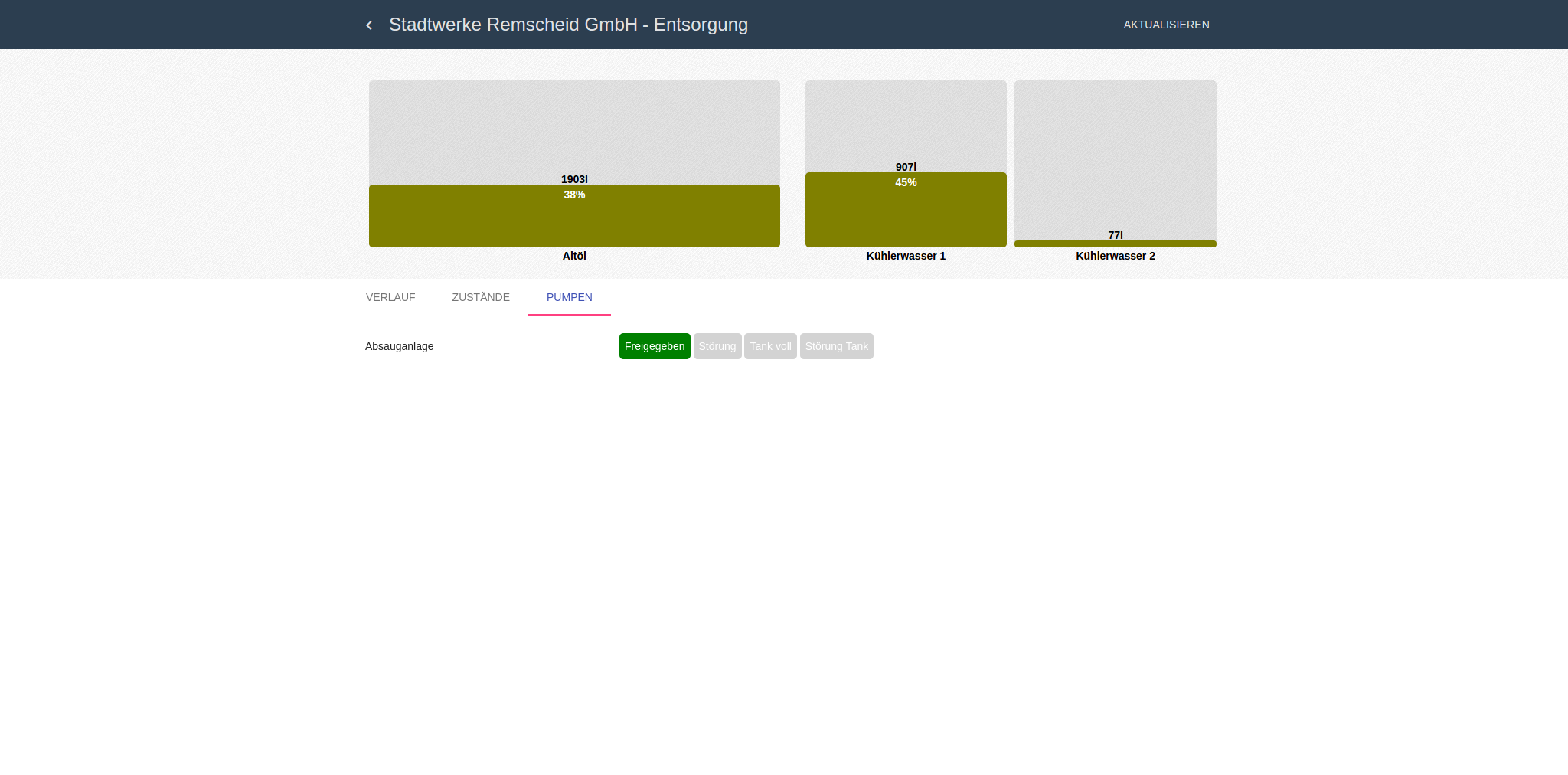Click the green Freigegeben status chip
Image resolution: width=1568 pixels, height=775 pixels.
[x=655, y=346]
